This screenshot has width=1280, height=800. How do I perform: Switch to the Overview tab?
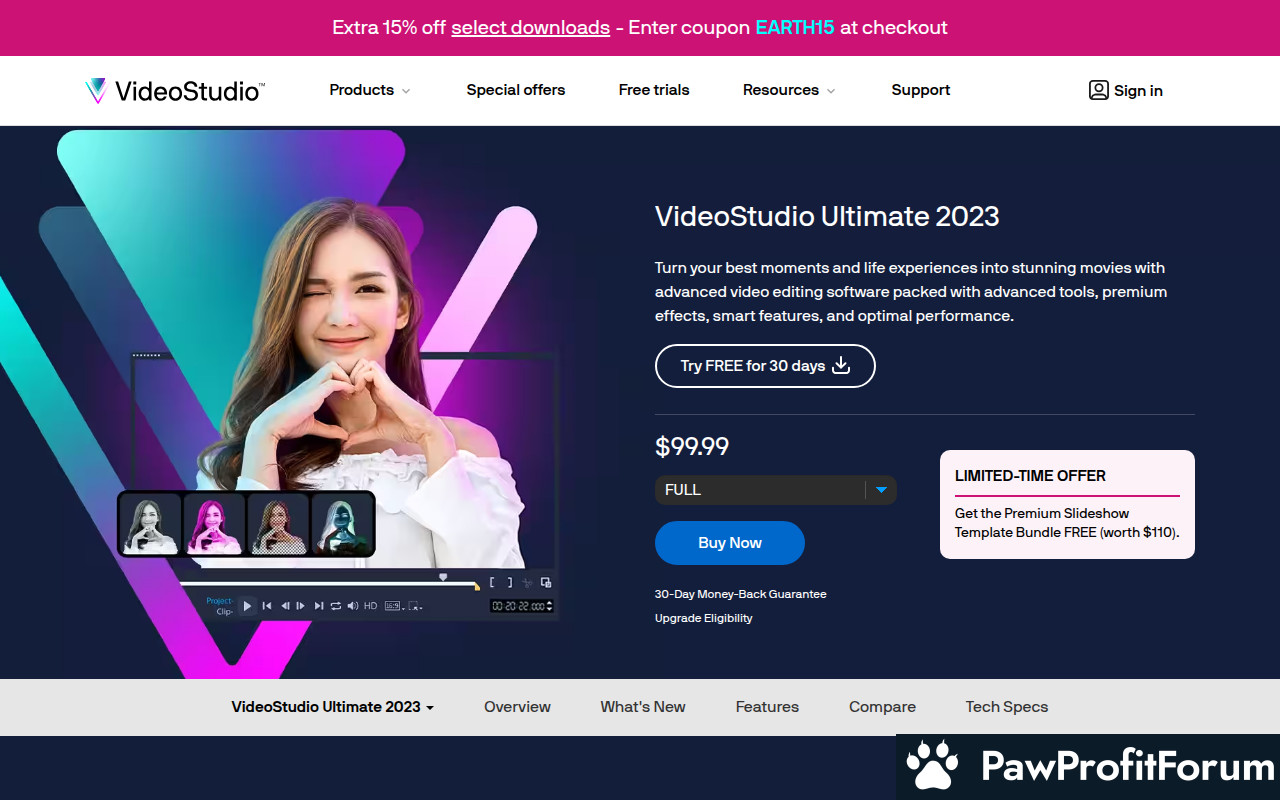(x=517, y=707)
